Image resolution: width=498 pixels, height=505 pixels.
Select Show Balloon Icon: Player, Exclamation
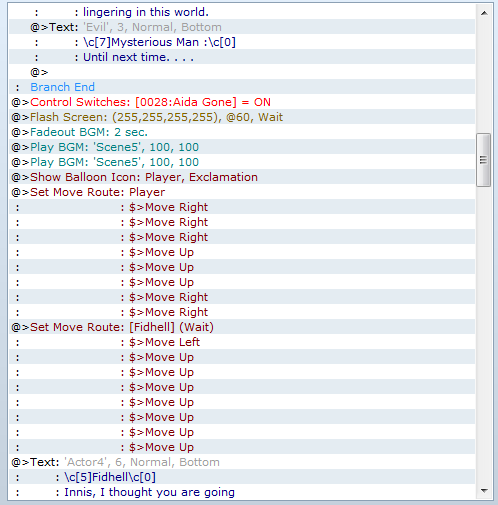242,177
